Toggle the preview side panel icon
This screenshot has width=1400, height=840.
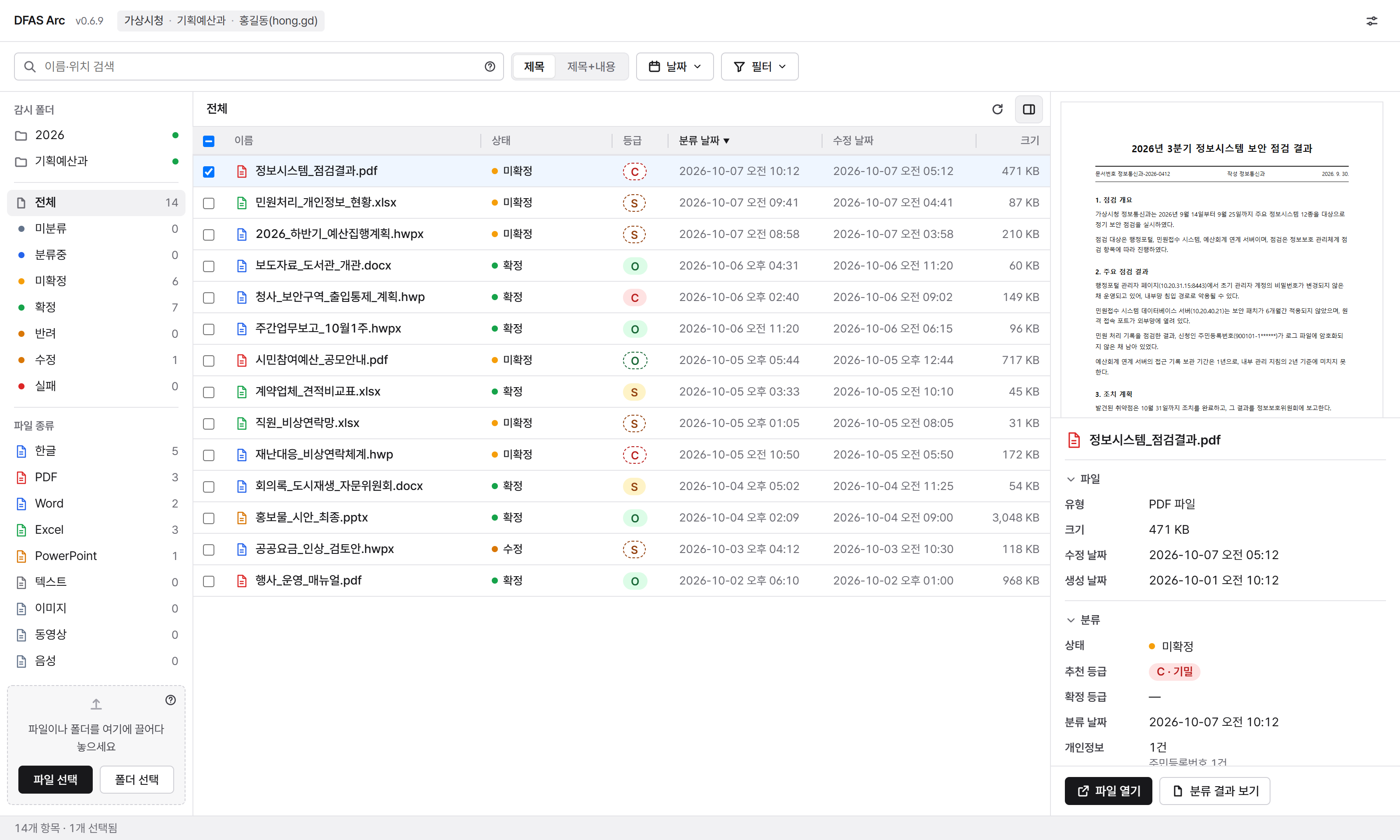click(1029, 109)
